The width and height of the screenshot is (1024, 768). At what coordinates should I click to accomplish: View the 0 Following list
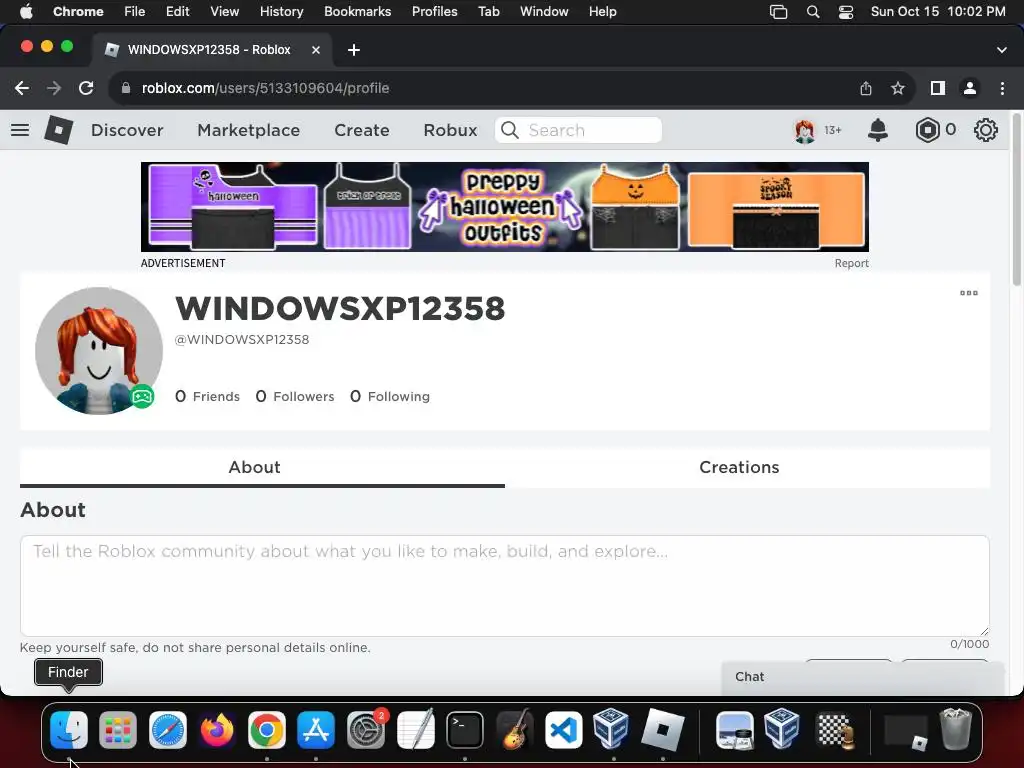point(390,396)
